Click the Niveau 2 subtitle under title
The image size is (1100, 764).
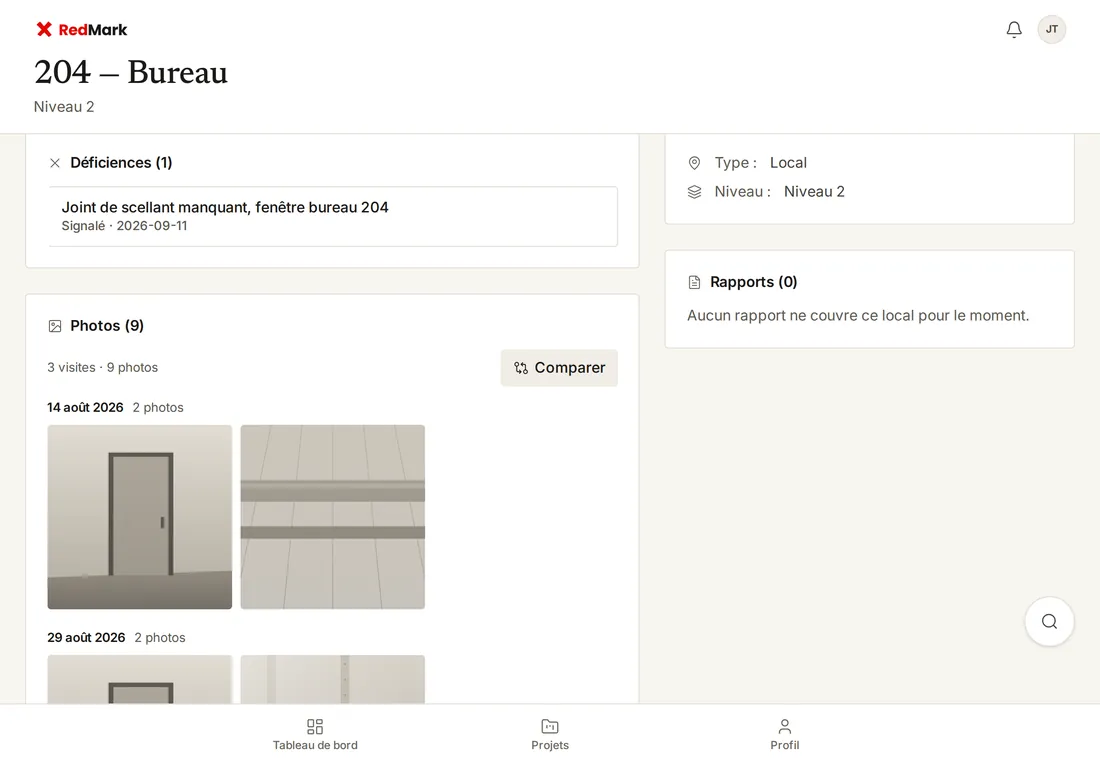click(x=64, y=107)
